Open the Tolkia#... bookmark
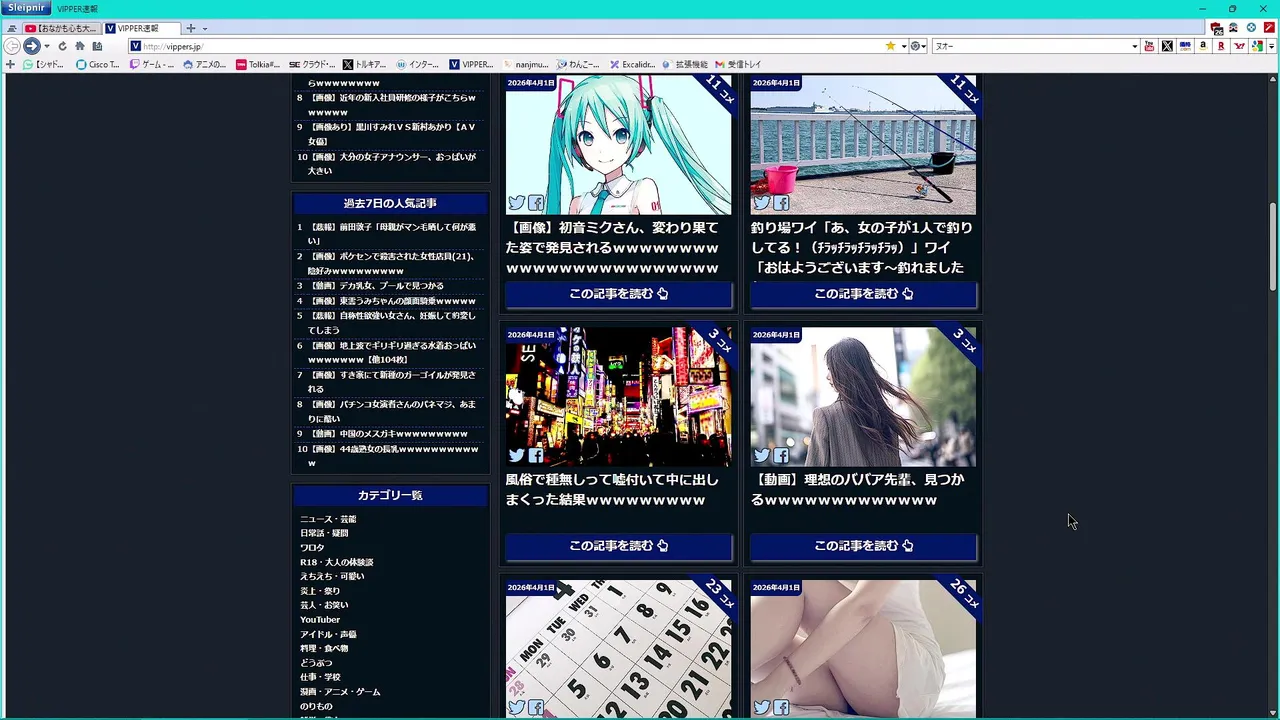1280x720 pixels. 258,64
